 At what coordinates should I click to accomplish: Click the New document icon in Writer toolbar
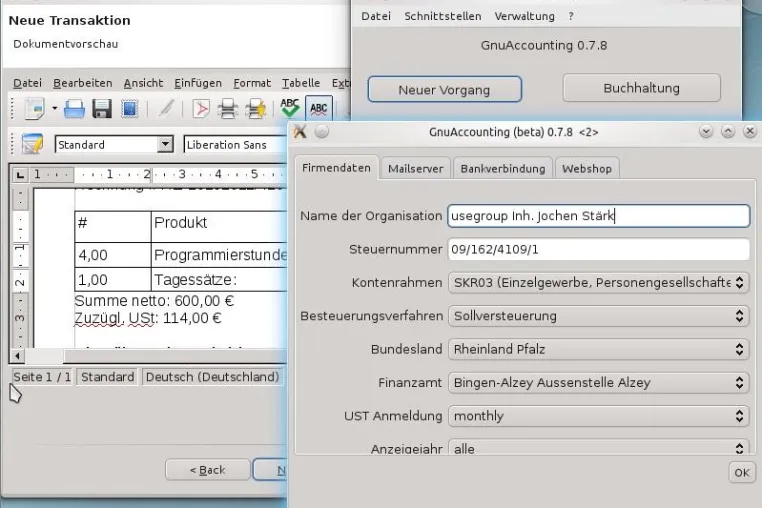tap(35, 108)
